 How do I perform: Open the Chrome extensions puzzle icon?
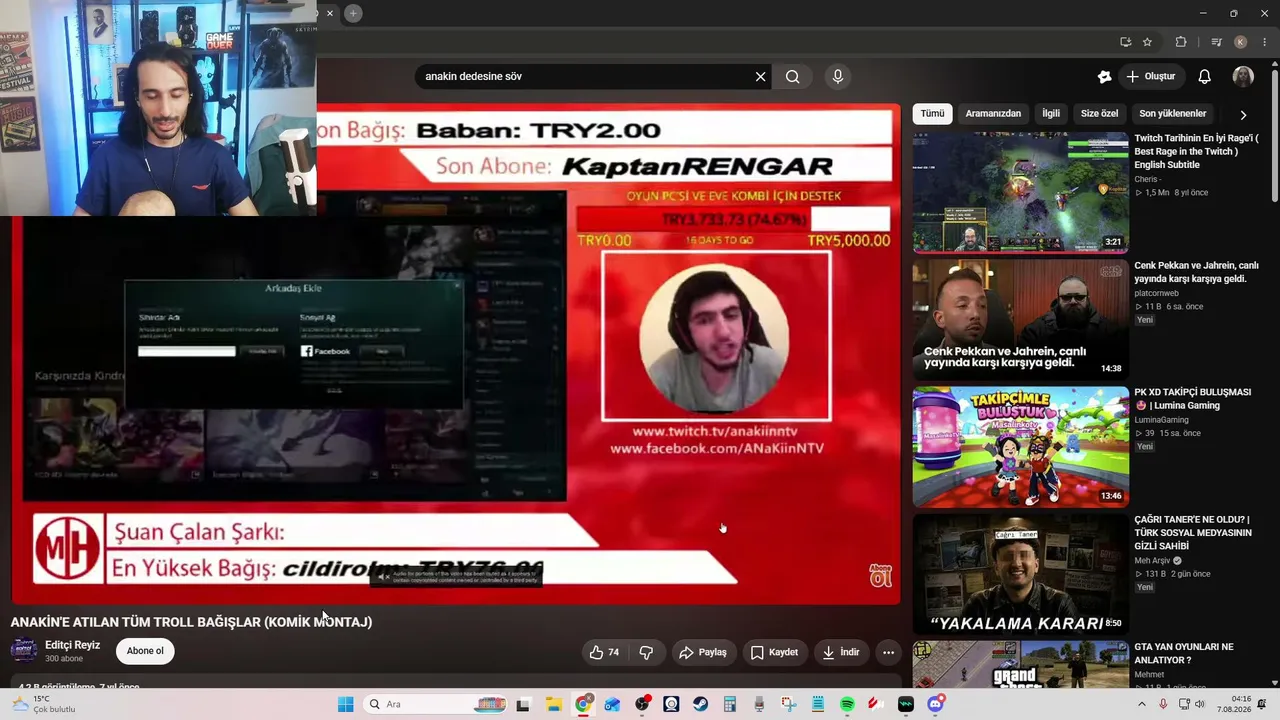[x=1181, y=42]
